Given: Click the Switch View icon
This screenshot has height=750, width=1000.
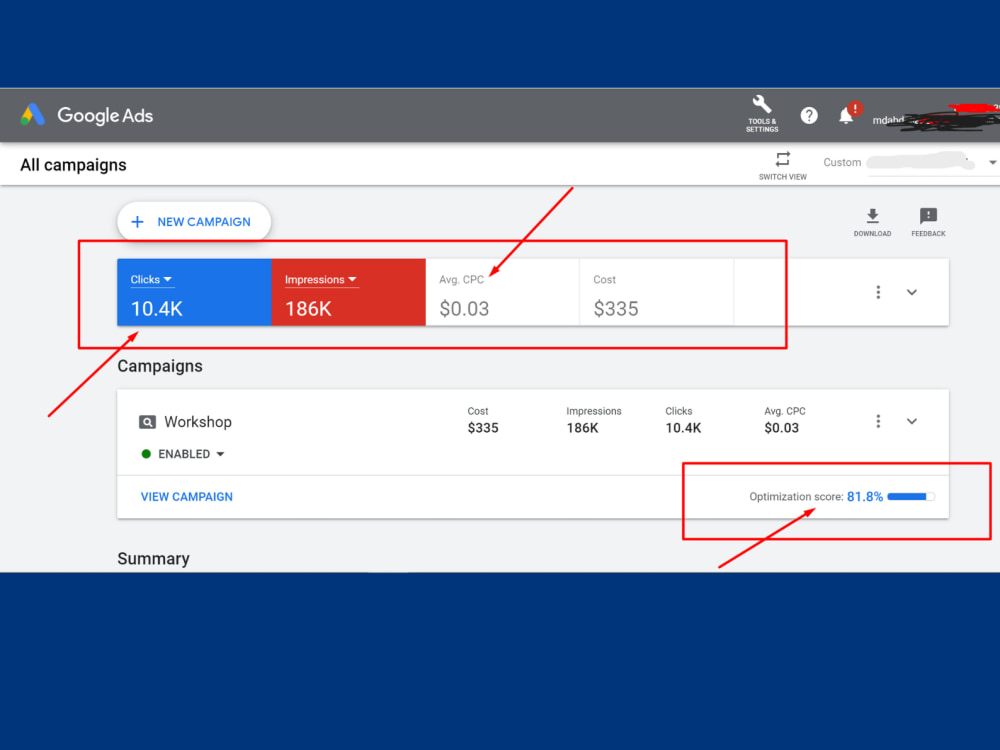Looking at the screenshot, I should point(783,159).
